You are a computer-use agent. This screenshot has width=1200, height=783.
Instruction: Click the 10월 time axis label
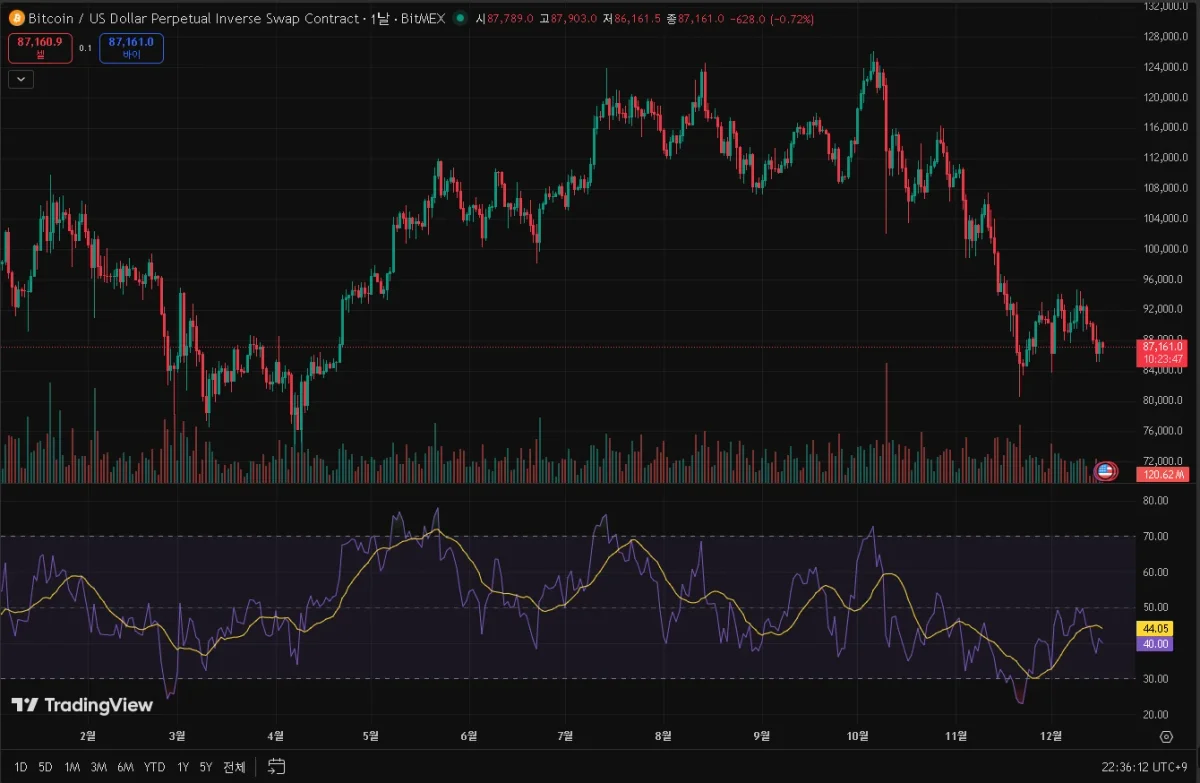click(x=857, y=736)
